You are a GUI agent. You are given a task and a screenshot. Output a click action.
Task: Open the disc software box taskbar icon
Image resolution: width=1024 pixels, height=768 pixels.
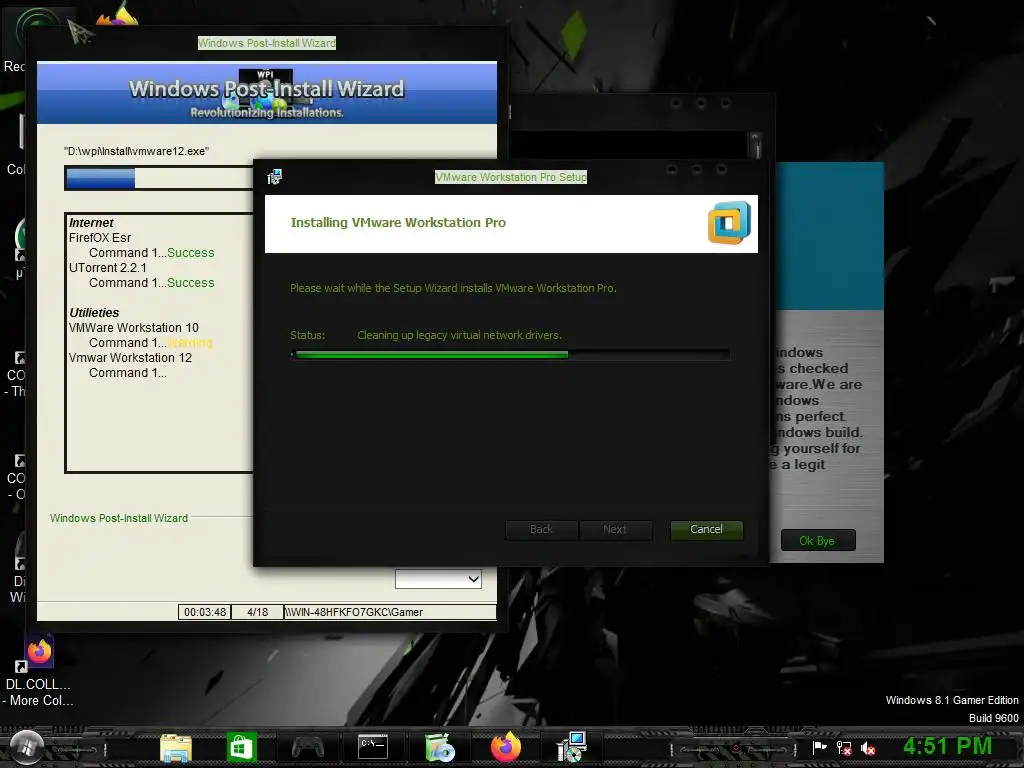tap(440, 747)
